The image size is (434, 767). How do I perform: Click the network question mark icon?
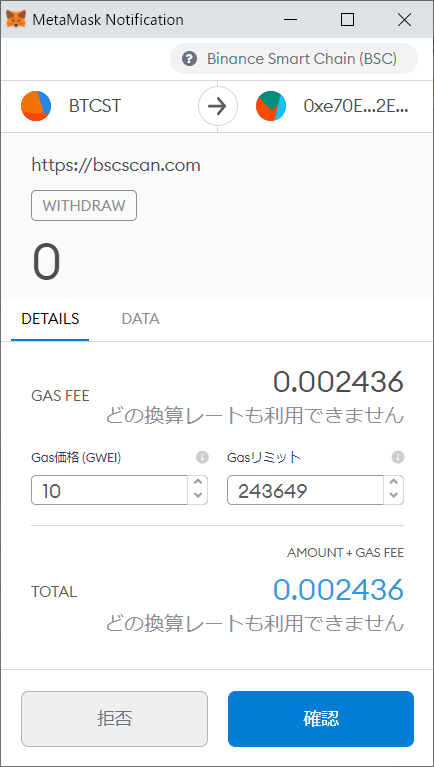(x=188, y=59)
